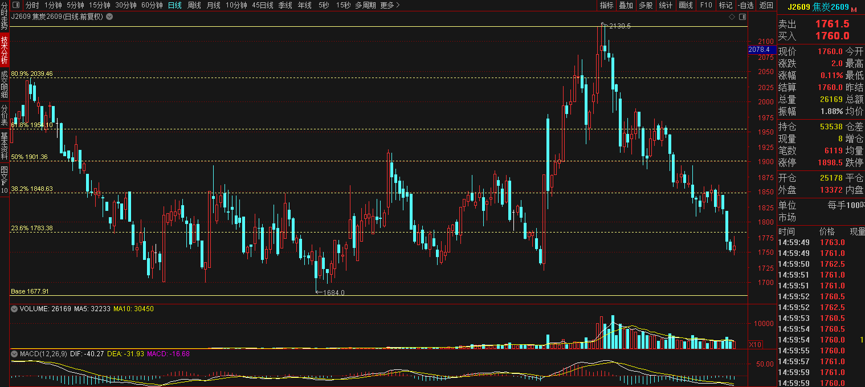Expand the volume panel settings gear
Screen dimensions: 865x387
tap(14, 309)
